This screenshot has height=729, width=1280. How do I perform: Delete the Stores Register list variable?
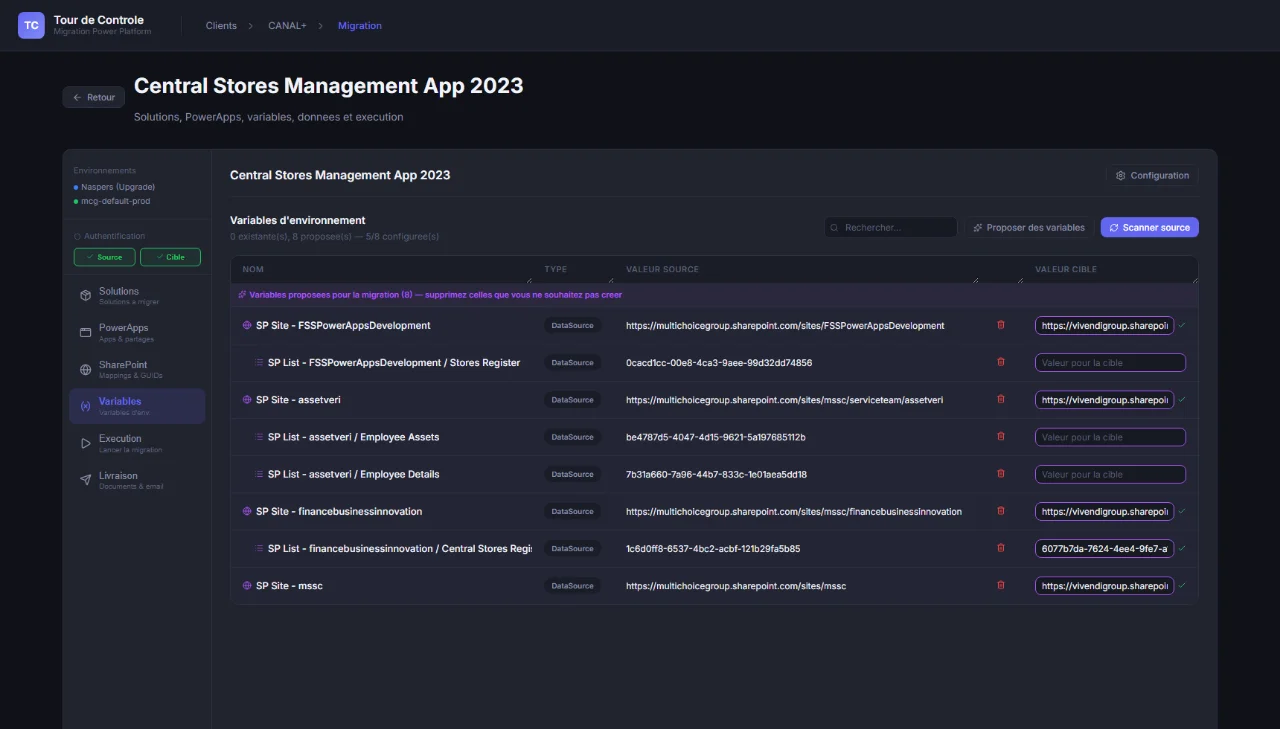pos(1001,362)
